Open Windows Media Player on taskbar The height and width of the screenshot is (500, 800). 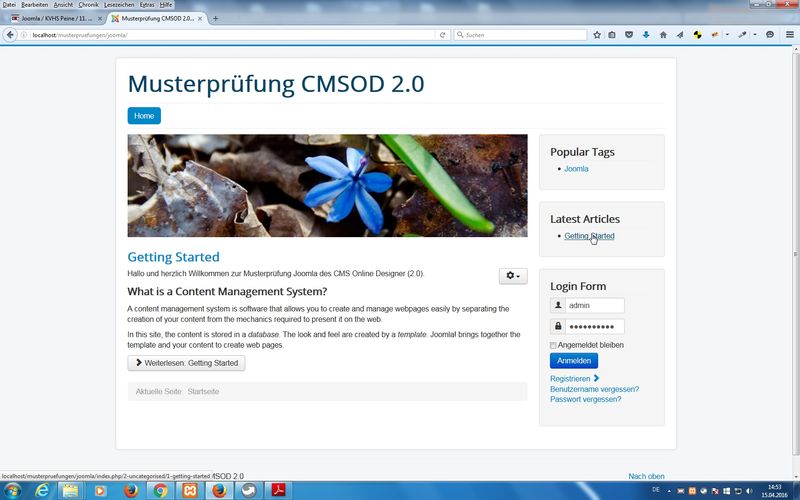100,491
